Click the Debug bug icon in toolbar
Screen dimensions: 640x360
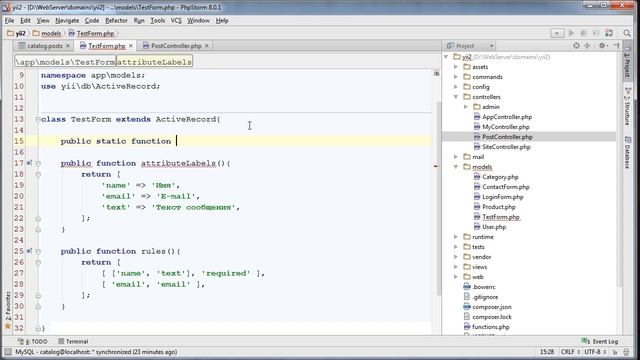584,33
